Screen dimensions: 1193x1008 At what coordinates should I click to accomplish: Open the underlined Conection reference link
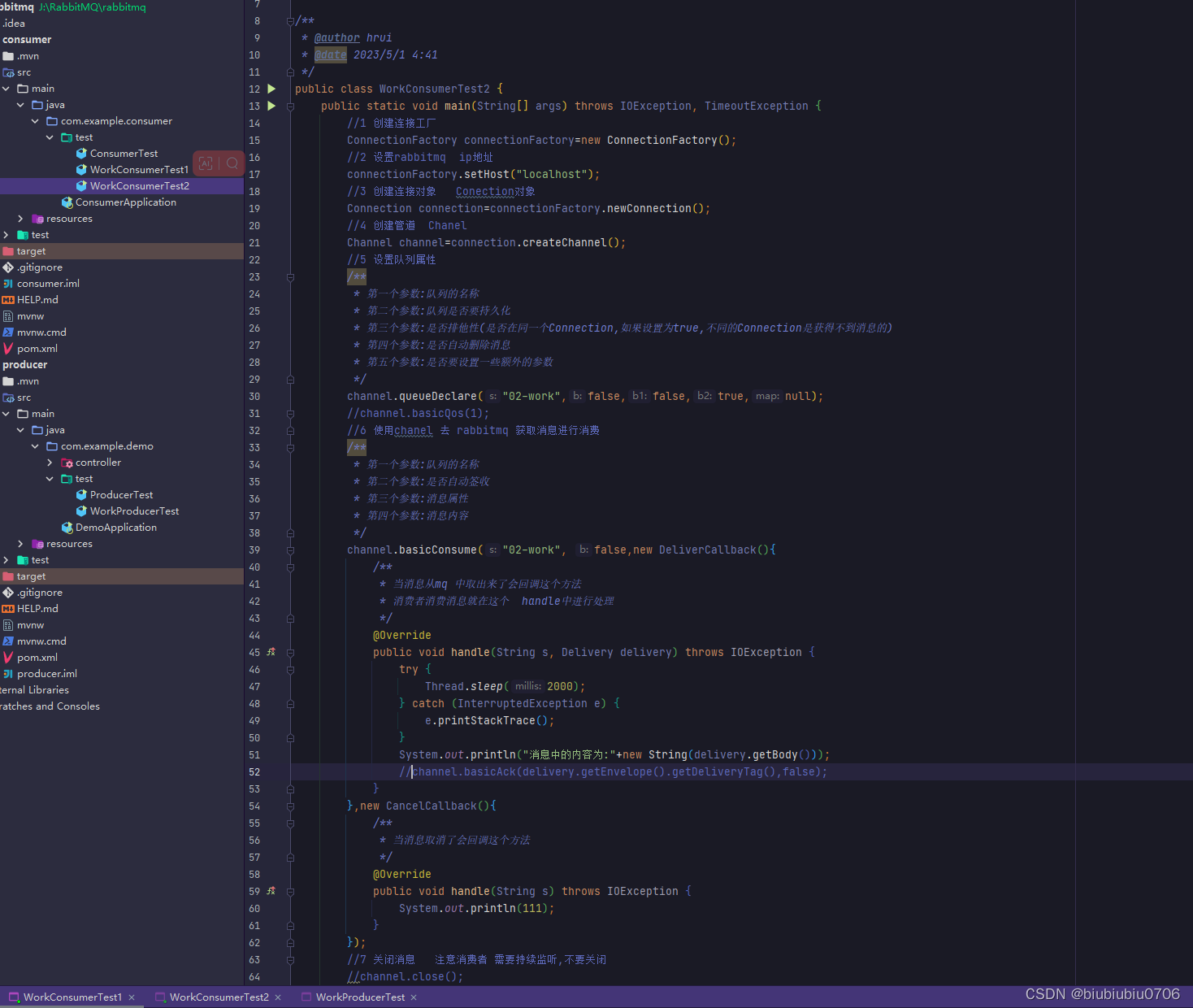(485, 191)
